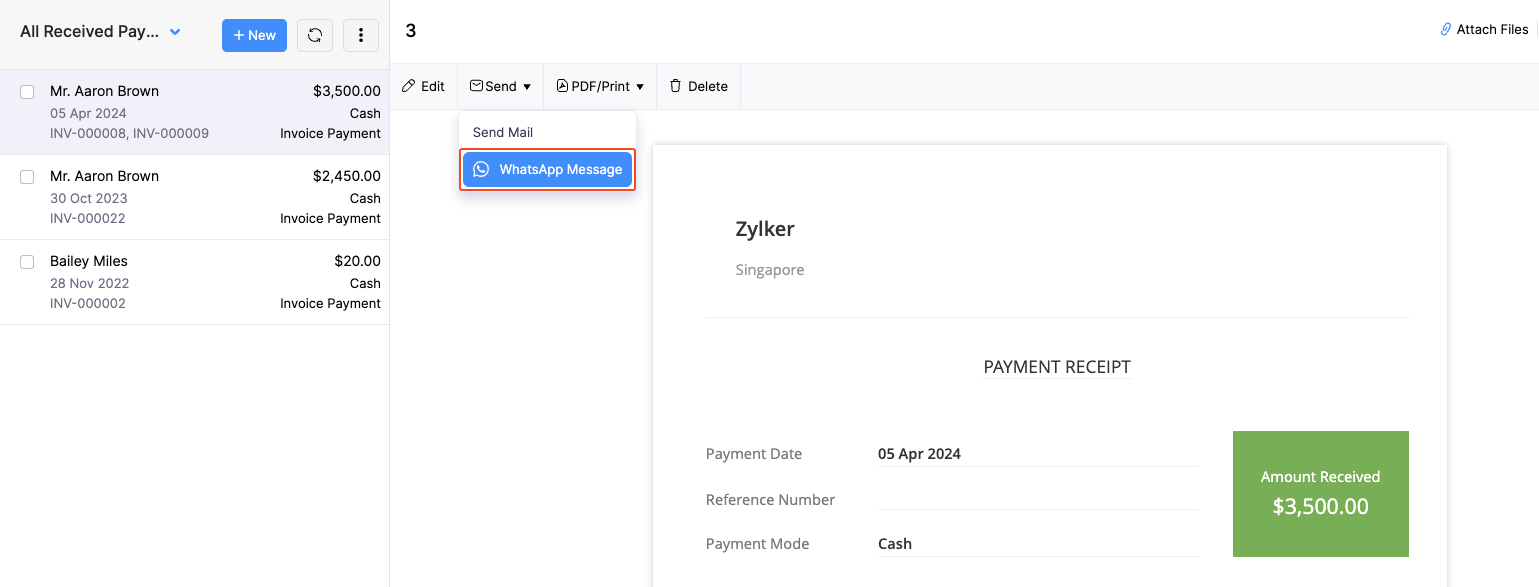Click the New button to add a payment
The image size is (1539, 587).
pos(254,35)
